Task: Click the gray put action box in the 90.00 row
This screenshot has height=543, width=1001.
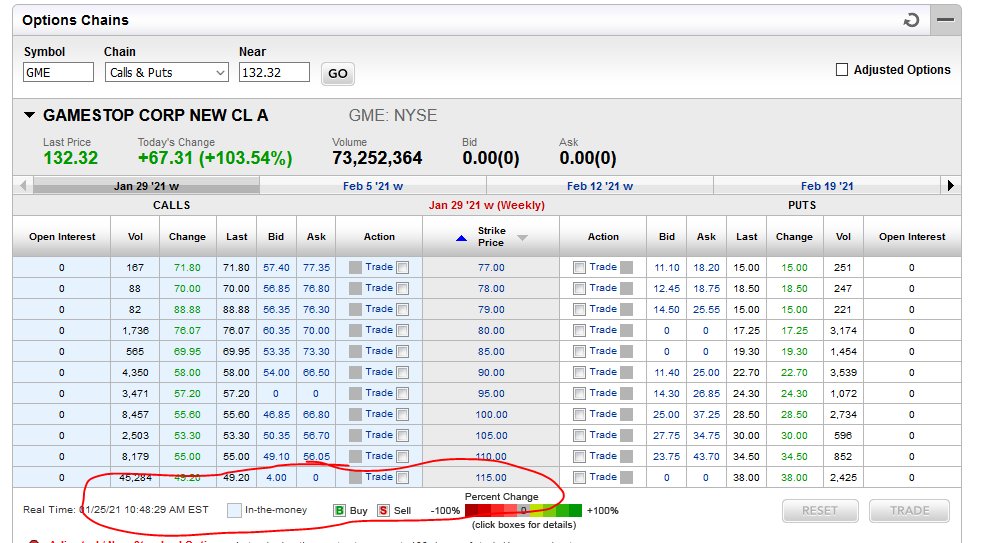Action: (627, 373)
